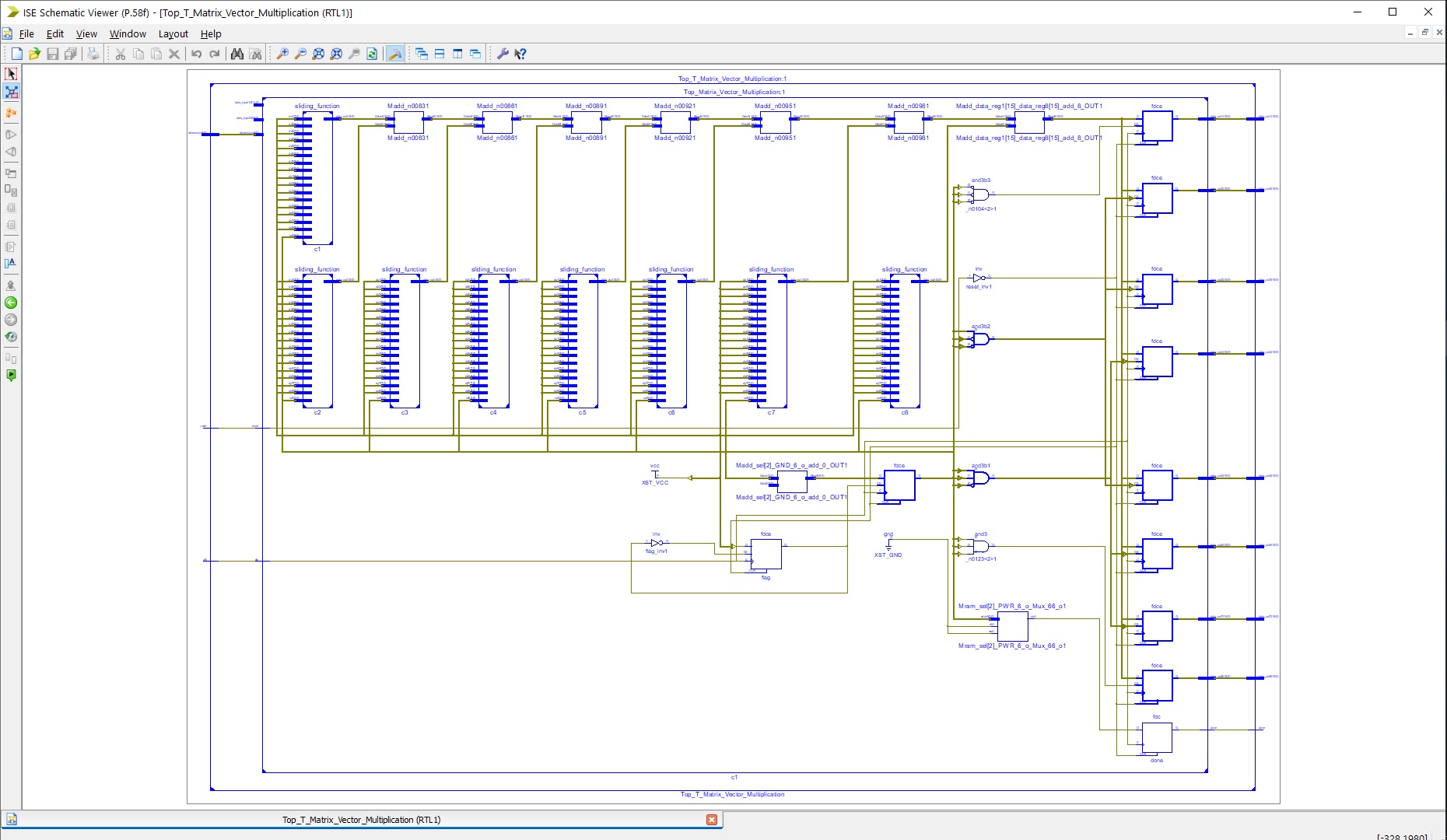Click the left-pointing gate icon
The width and height of the screenshot is (1447, 840).
point(11,152)
